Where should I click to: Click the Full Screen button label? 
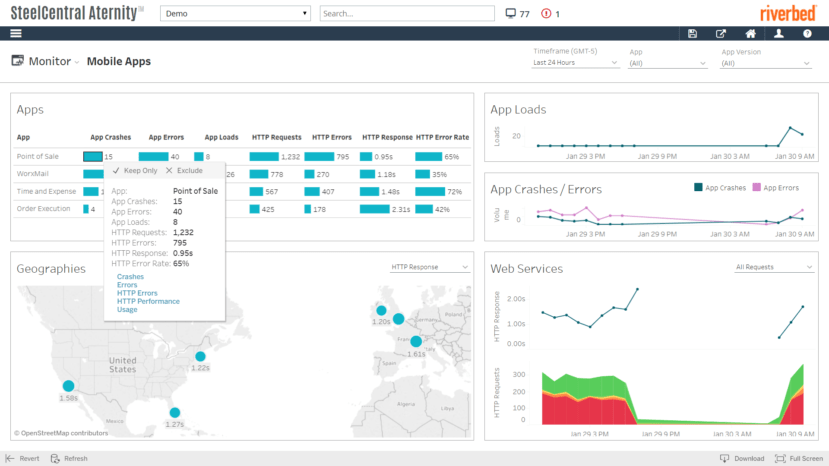coord(806,459)
